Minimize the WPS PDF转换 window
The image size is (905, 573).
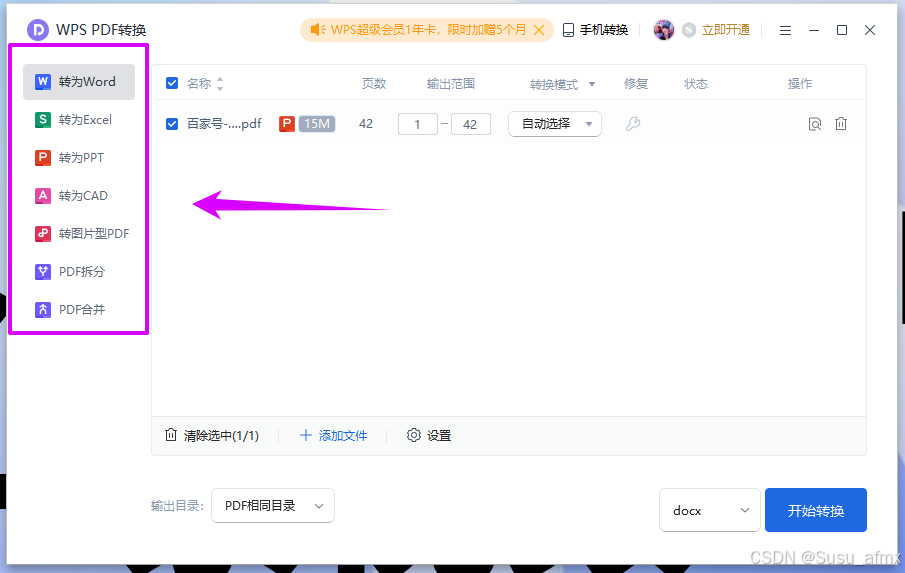pos(814,30)
